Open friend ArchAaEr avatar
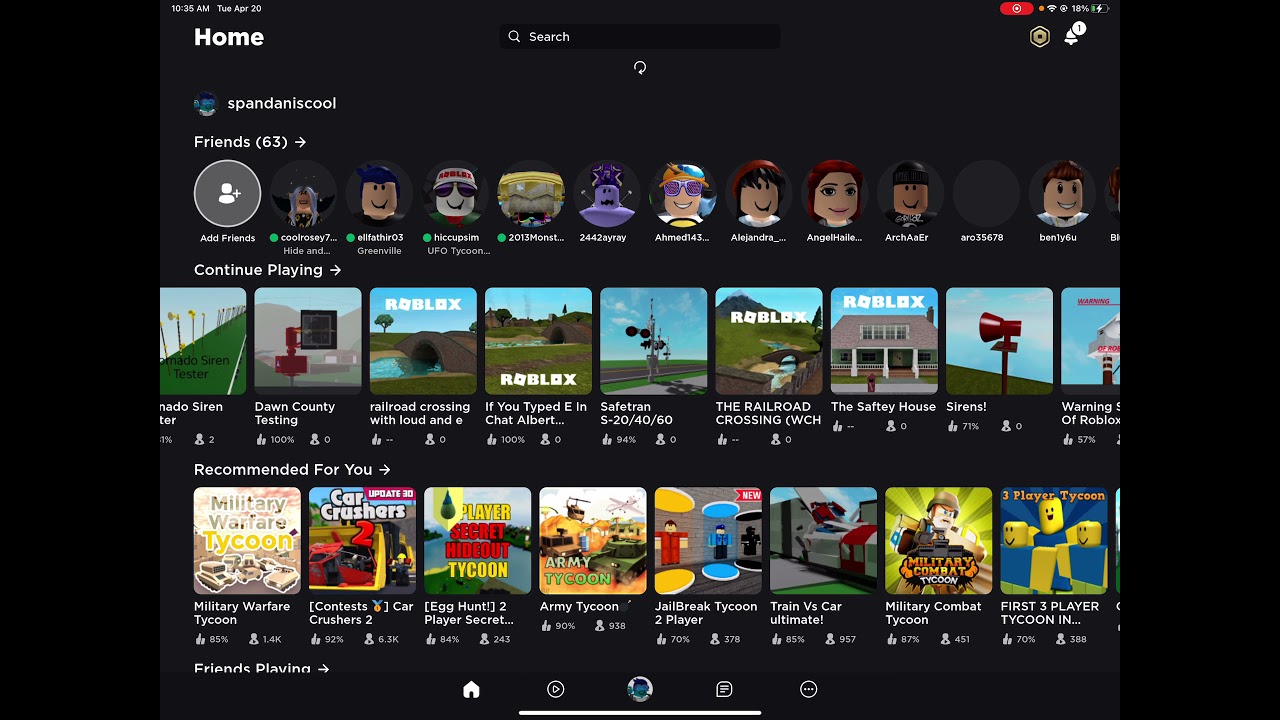This screenshot has width=1280, height=720. tap(910, 193)
